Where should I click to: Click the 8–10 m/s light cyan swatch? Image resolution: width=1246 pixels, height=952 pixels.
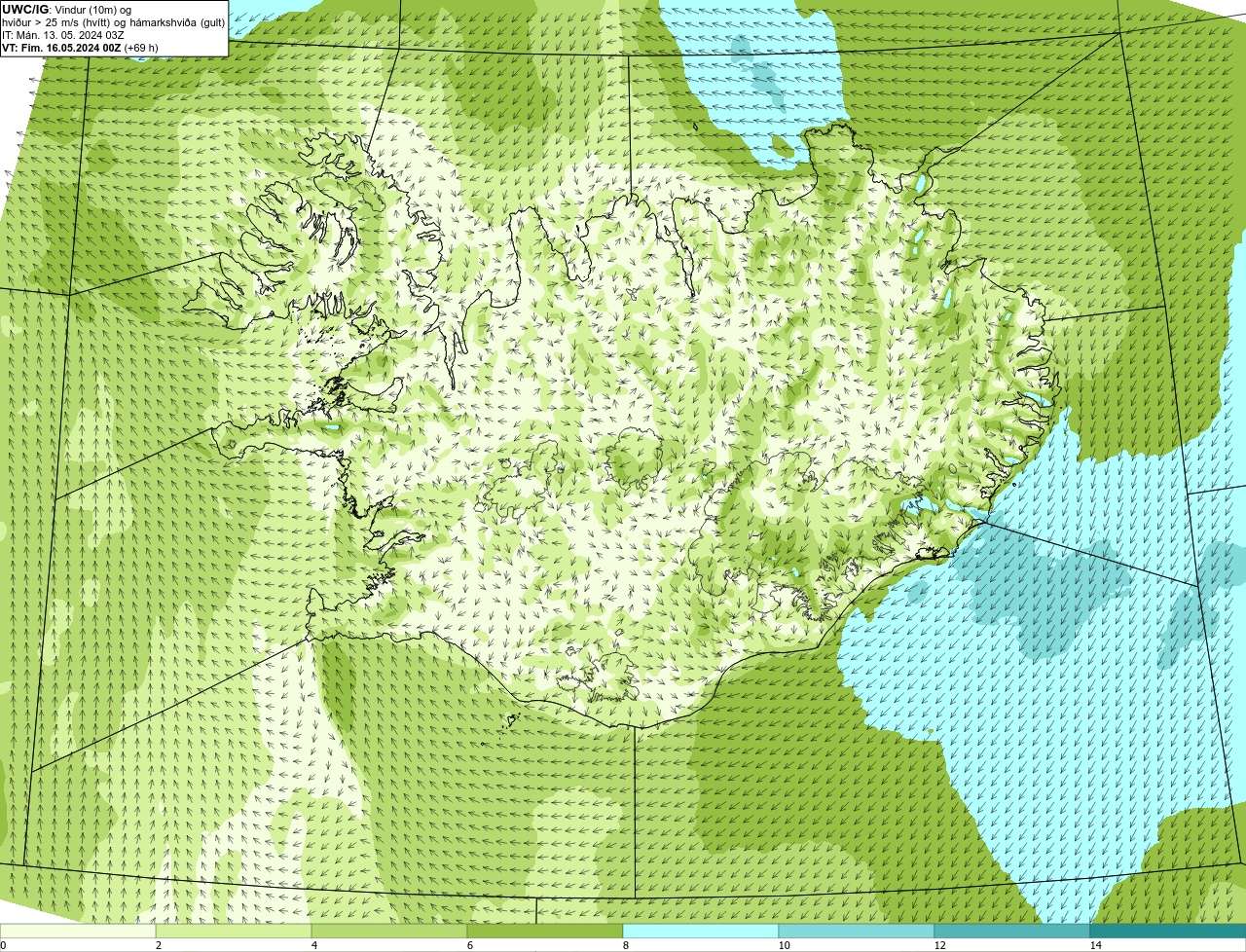pyautogui.click(x=701, y=931)
